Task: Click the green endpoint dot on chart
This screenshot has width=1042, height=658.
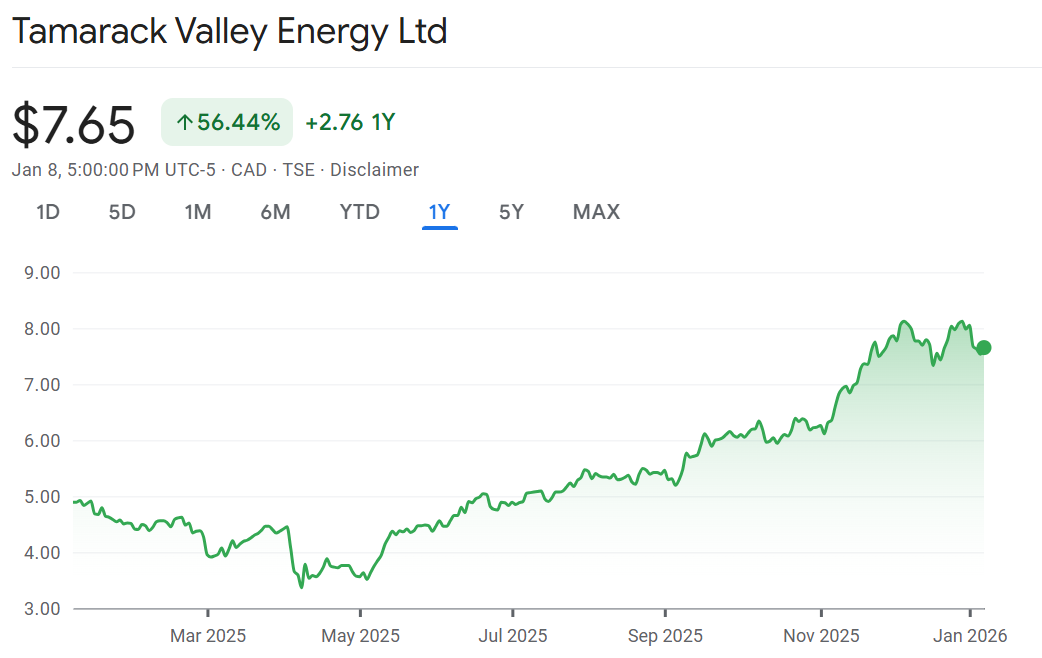Action: pyautogui.click(x=983, y=347)
